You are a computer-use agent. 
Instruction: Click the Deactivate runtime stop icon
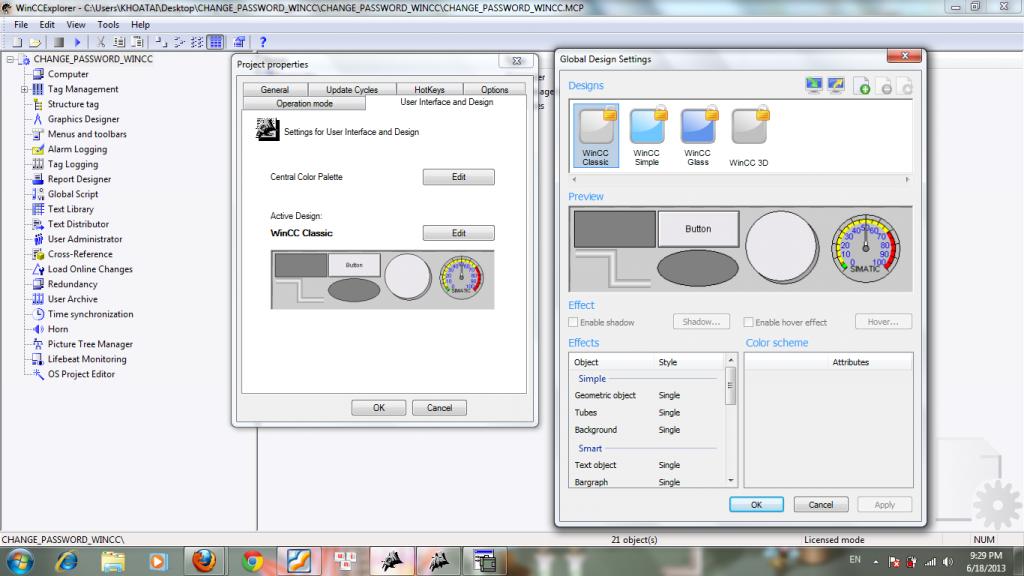click(59, 42)
